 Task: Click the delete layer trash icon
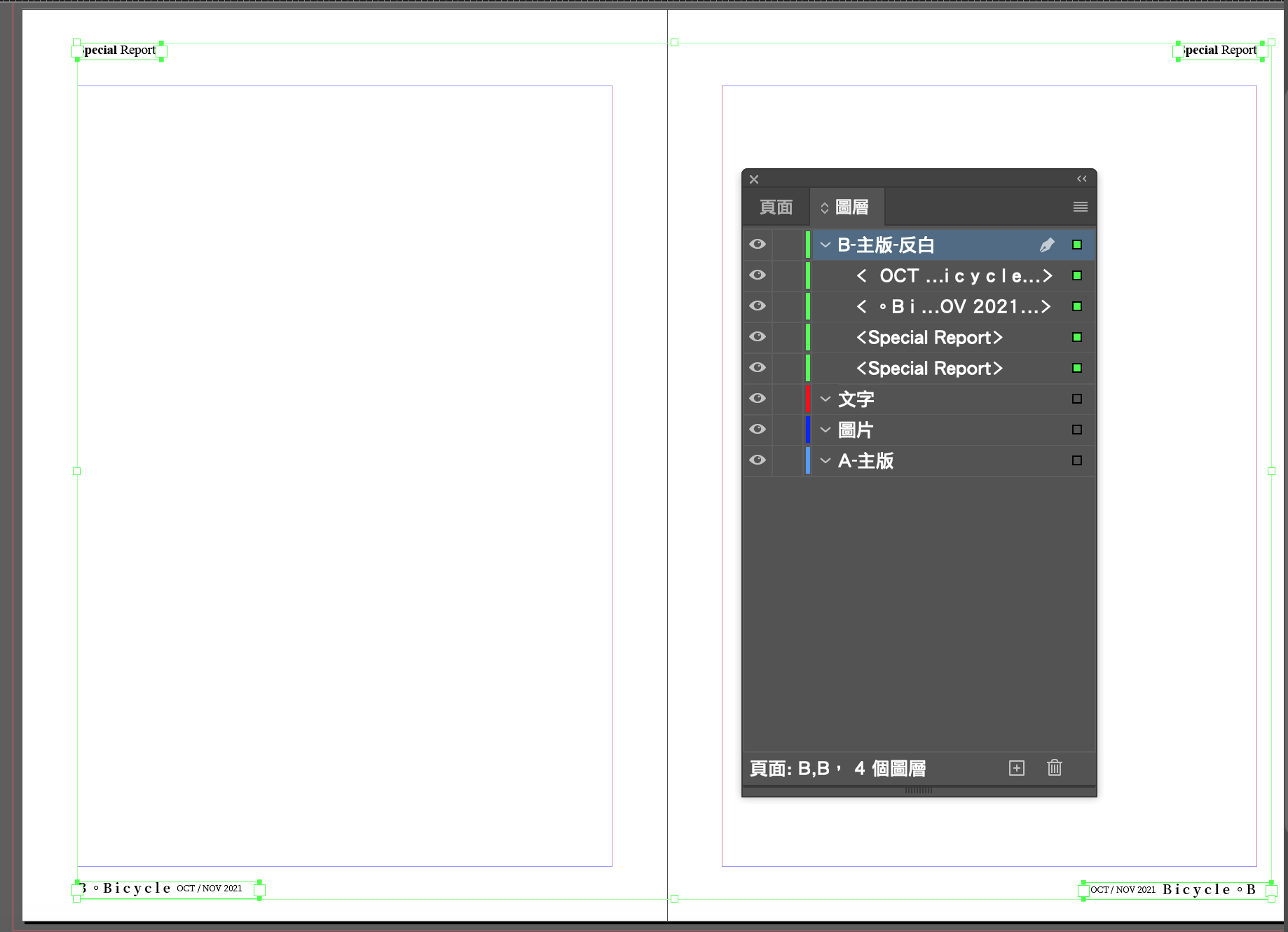click(1054, 768)
